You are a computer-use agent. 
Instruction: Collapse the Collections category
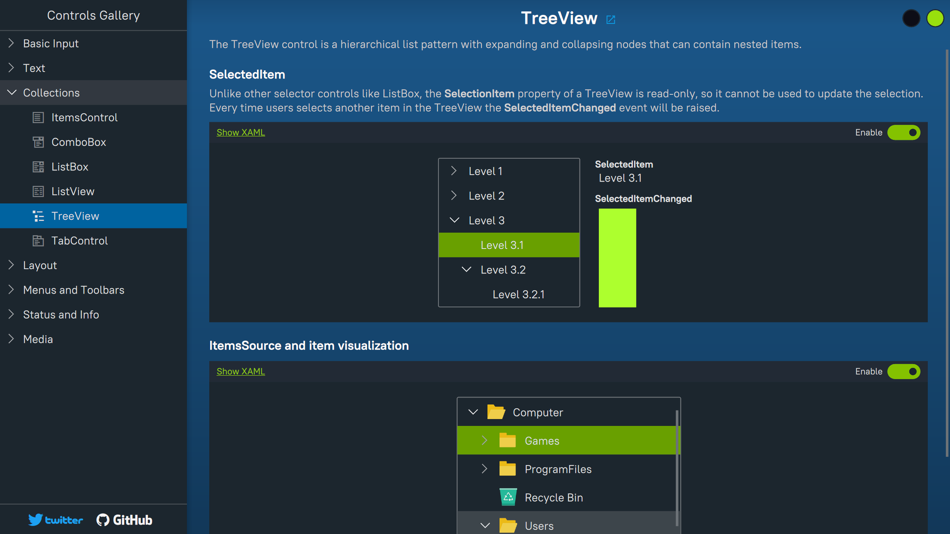(12, 93)
